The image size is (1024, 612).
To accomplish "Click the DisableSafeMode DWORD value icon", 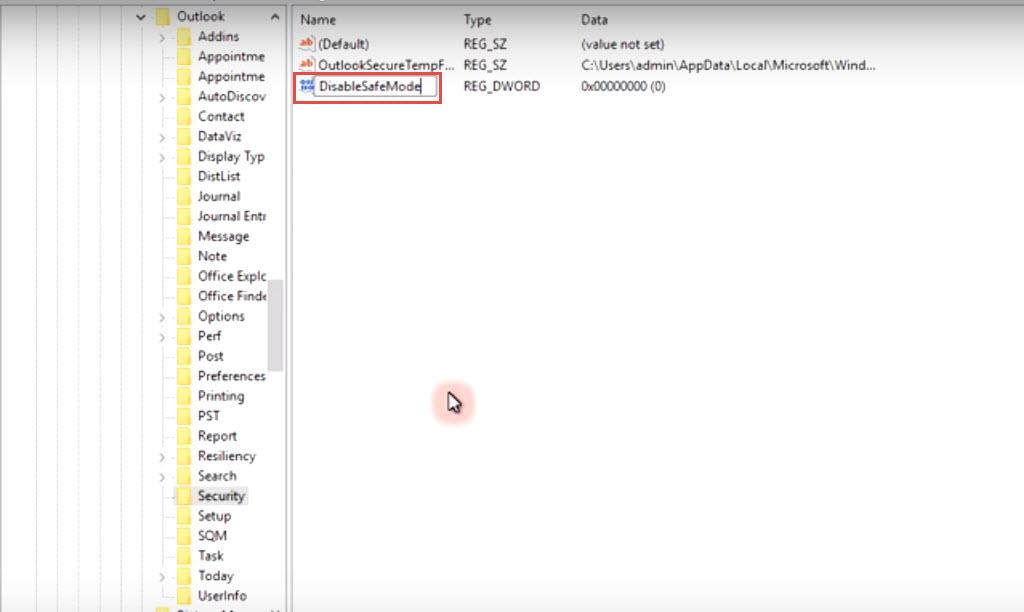I will click(306, 86).
